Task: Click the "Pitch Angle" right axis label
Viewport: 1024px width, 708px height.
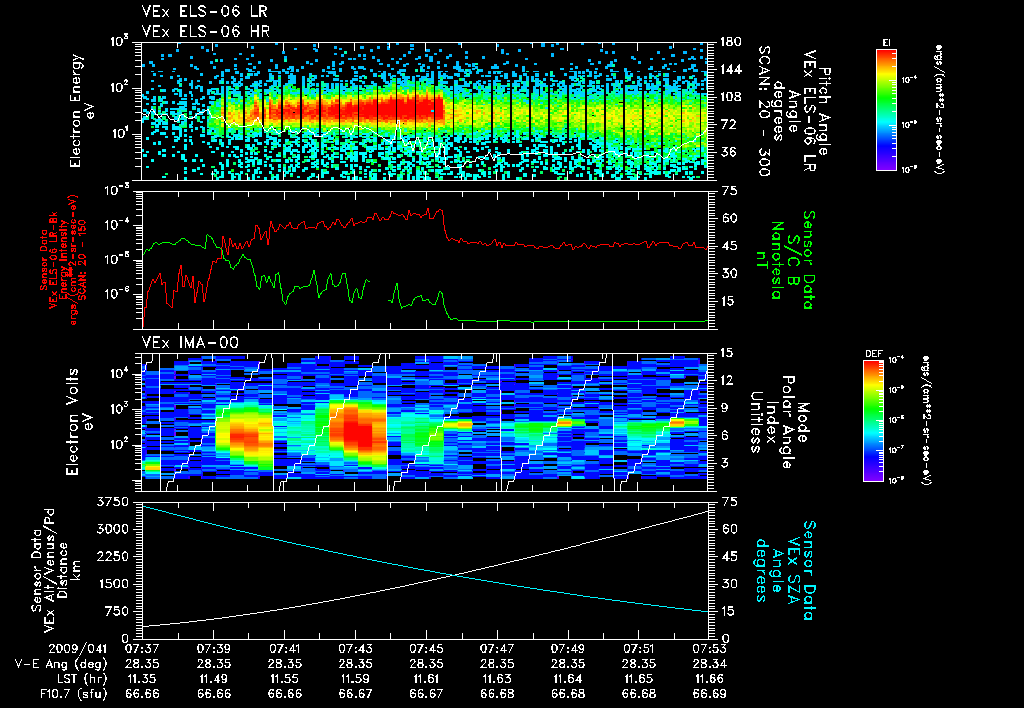Action: 824,111
